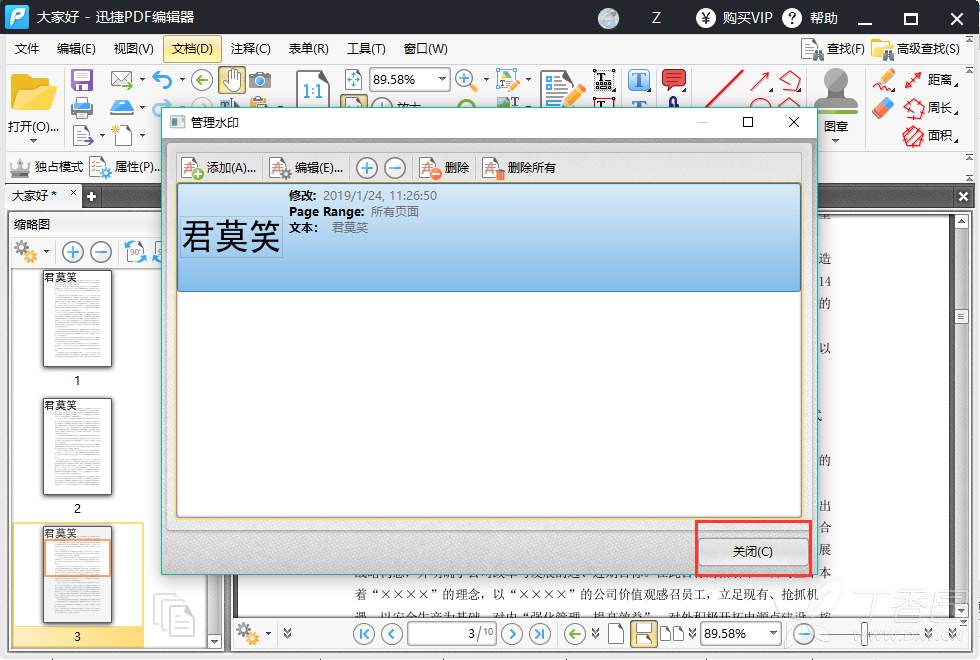
Task: Toggle continuous page layout in bottom bar
Action: (642, 634)
